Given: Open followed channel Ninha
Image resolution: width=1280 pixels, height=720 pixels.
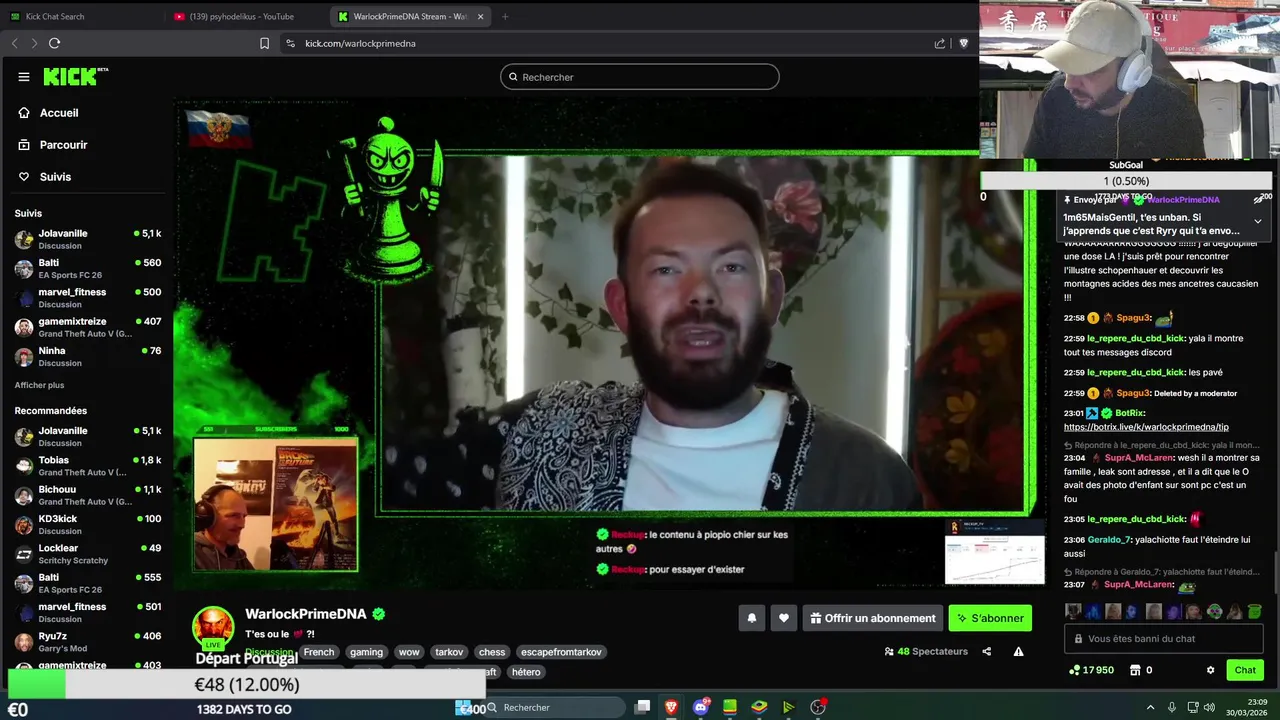Looking at the screenshot, I should (x=87, y=356).
